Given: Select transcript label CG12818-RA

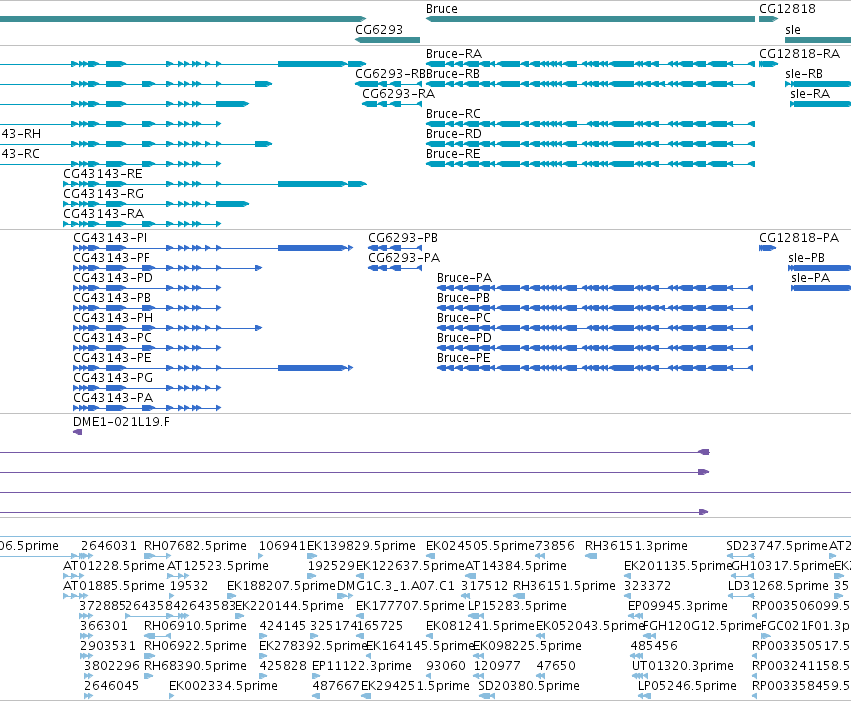Looking at the screenshot, I should [x=799, y=54].
